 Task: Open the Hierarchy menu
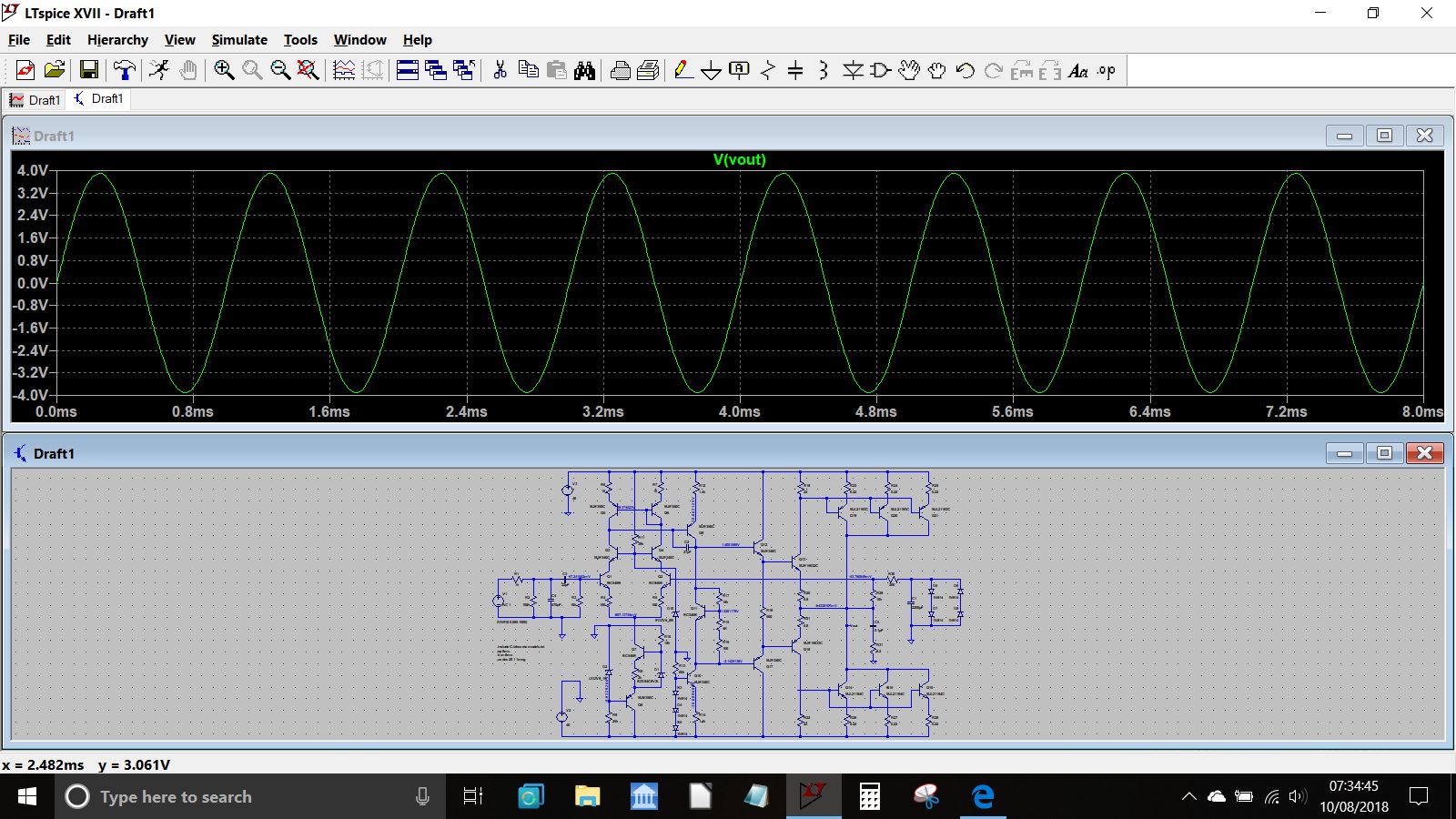pos(117,40)
